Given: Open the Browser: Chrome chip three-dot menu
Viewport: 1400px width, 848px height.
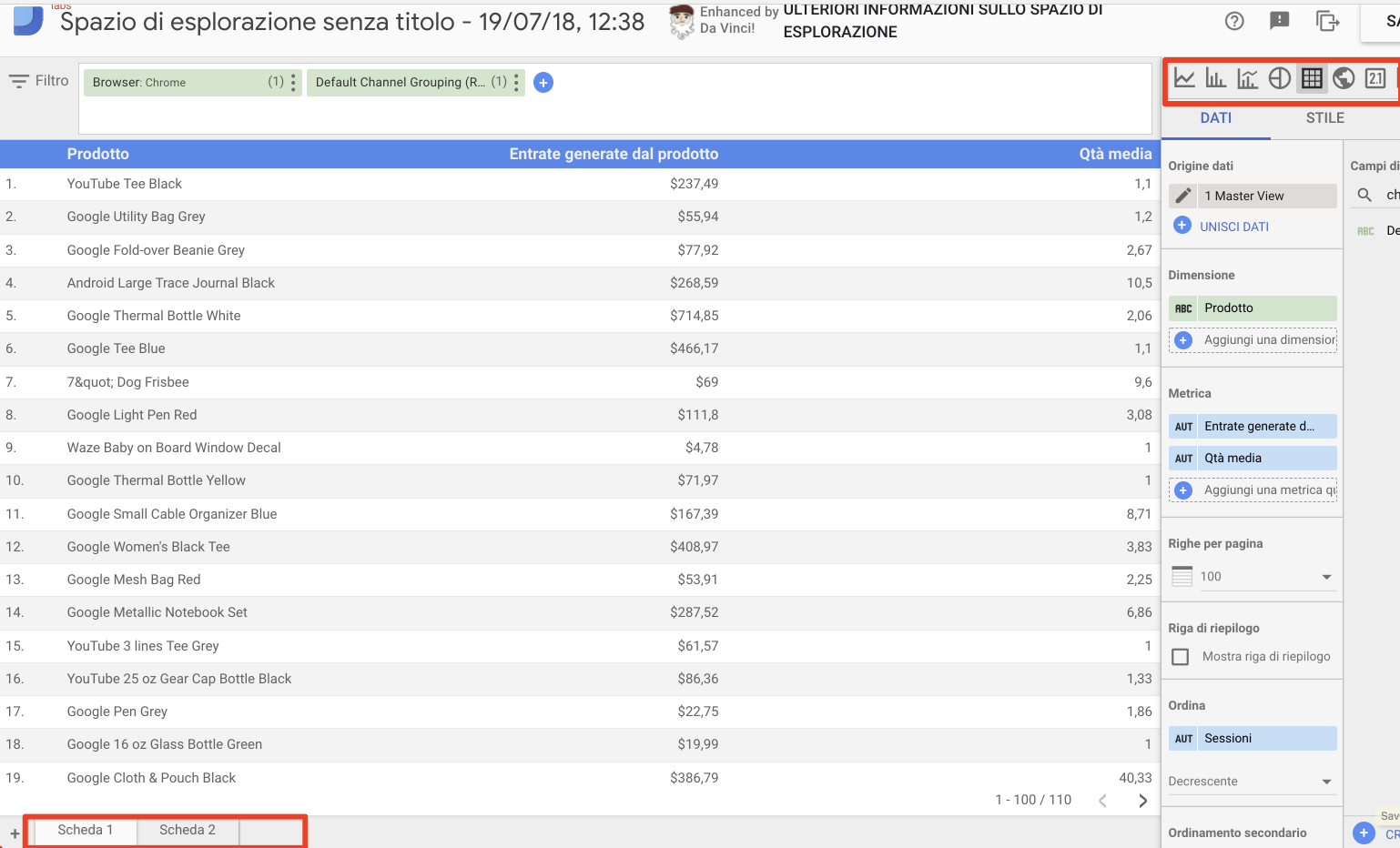Looking at the screenshot, I should coord(293,82).
